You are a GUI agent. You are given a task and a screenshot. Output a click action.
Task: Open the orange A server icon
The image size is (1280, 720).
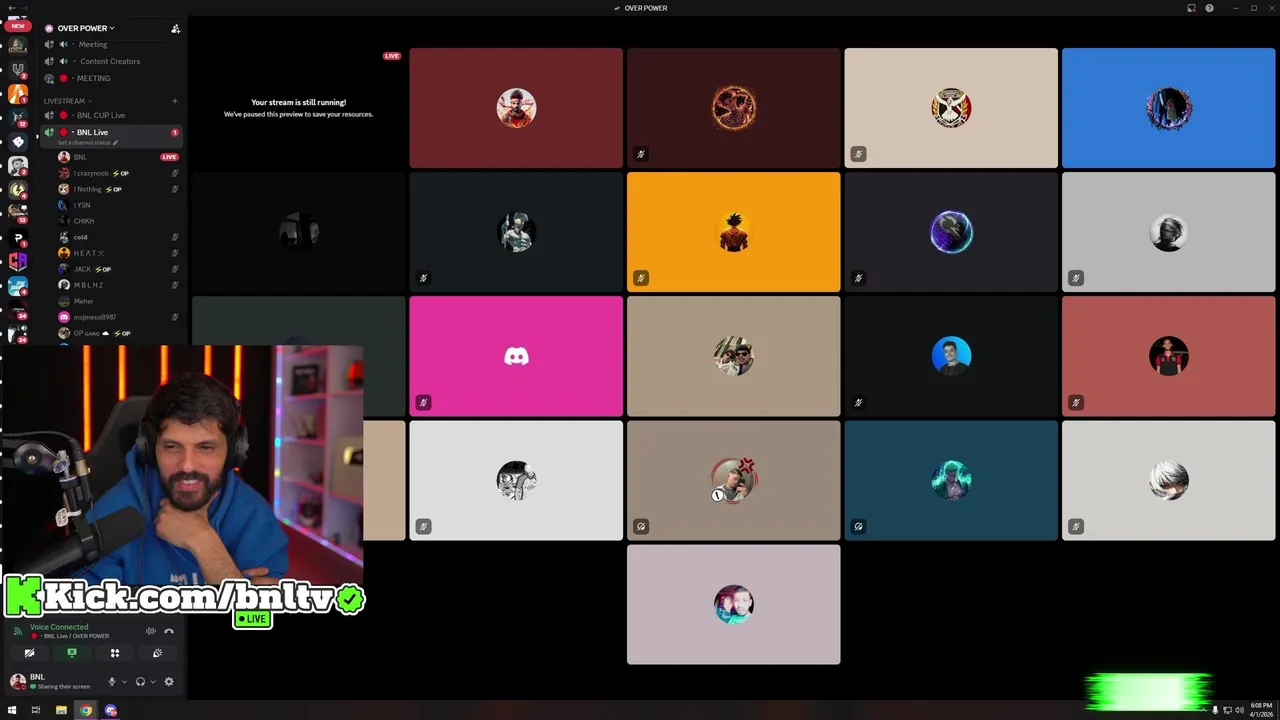pyautogui.click(x=17, y=94)
